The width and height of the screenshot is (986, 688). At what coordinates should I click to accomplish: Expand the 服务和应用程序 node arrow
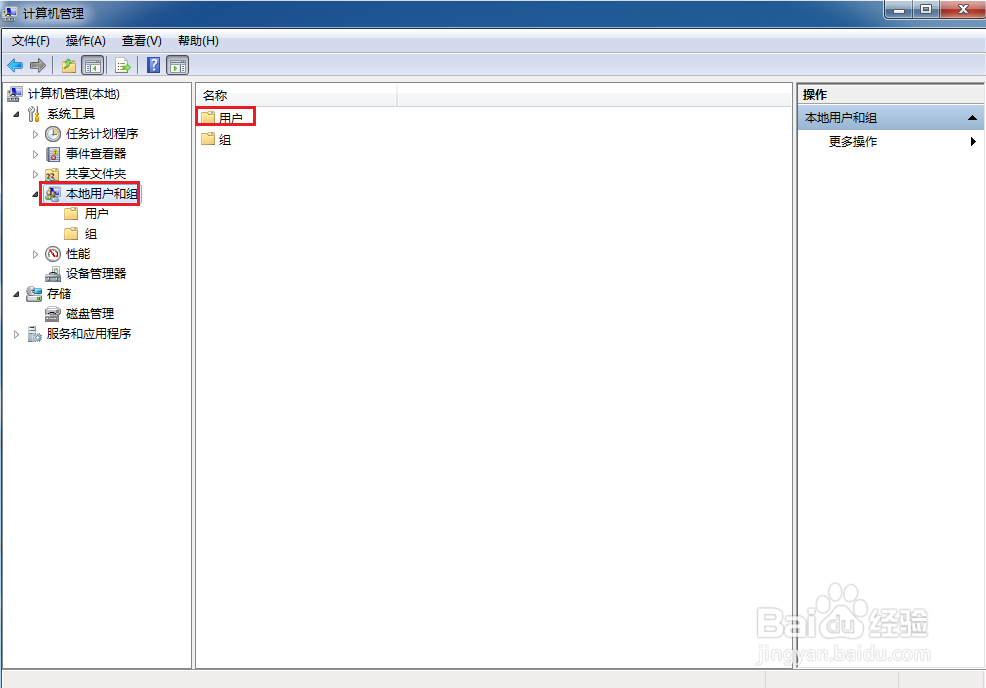tap(16, 335)
